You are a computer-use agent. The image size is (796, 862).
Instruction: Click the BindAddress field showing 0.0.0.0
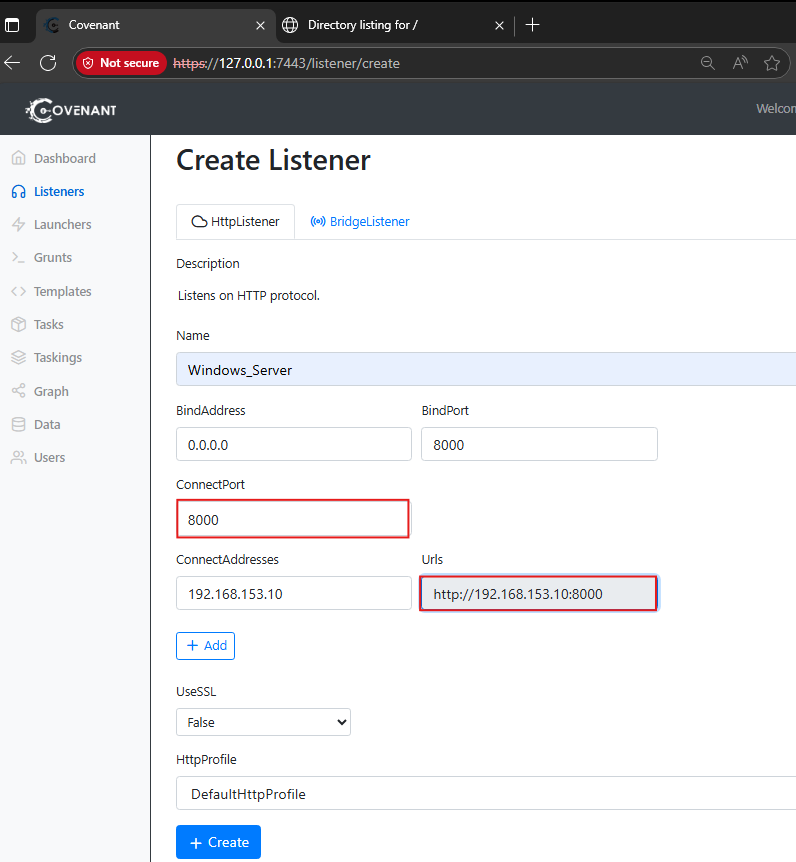coord(294,444)
